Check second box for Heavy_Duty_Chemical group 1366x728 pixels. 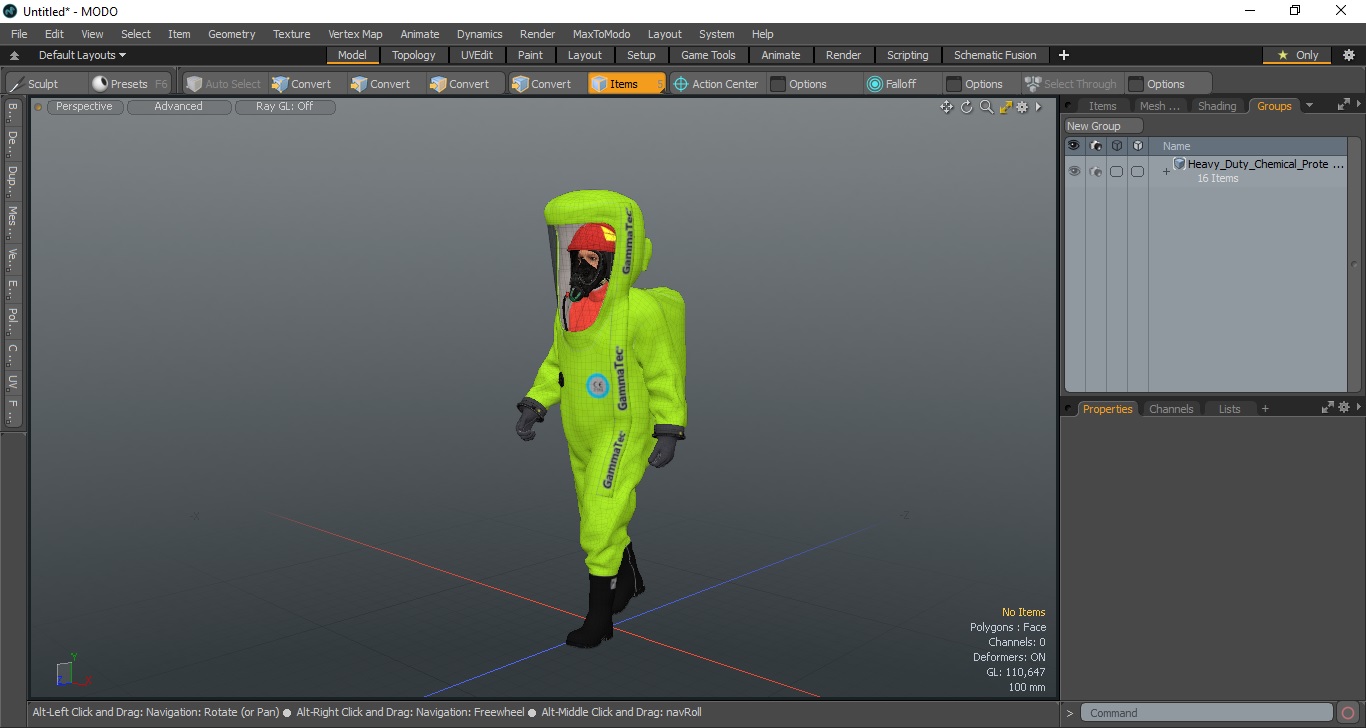coord(1138,172)
